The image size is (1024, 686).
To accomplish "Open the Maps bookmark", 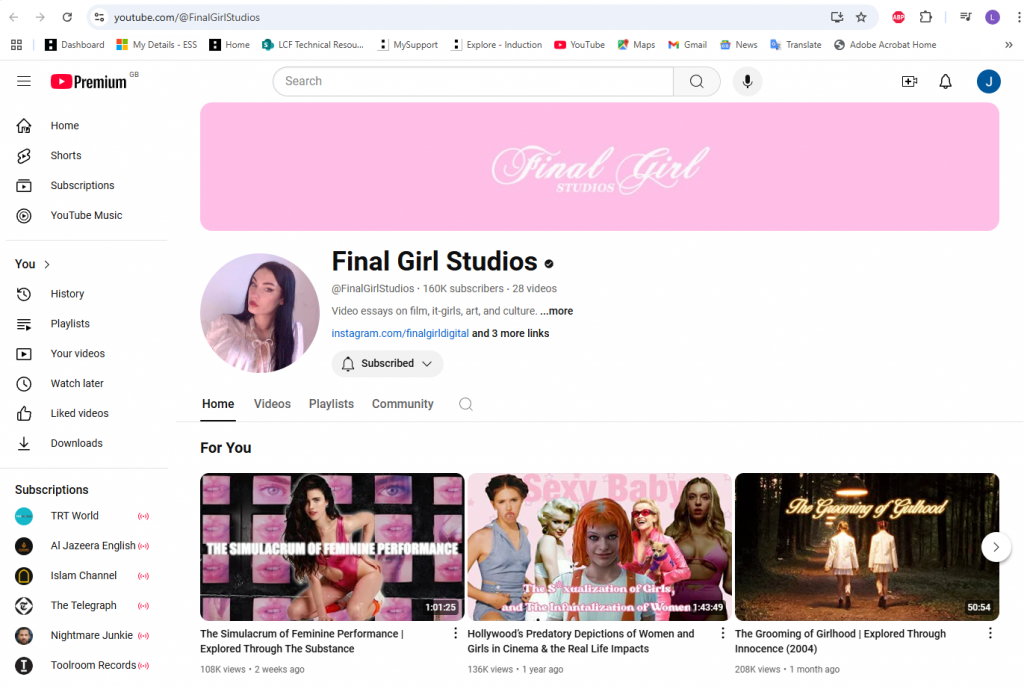I will (636, 45).
